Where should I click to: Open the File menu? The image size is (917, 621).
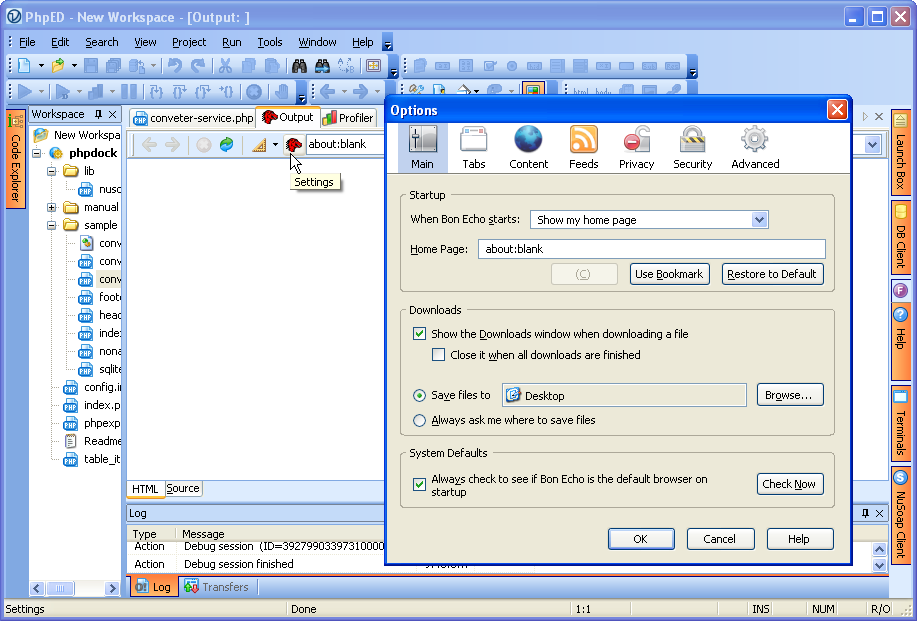[27, 42]
